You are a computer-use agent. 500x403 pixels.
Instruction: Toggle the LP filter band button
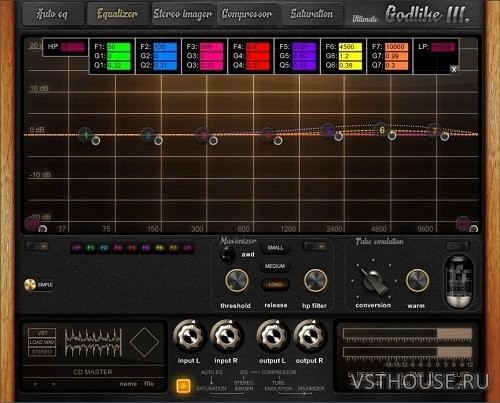click(x=187, y=248)
